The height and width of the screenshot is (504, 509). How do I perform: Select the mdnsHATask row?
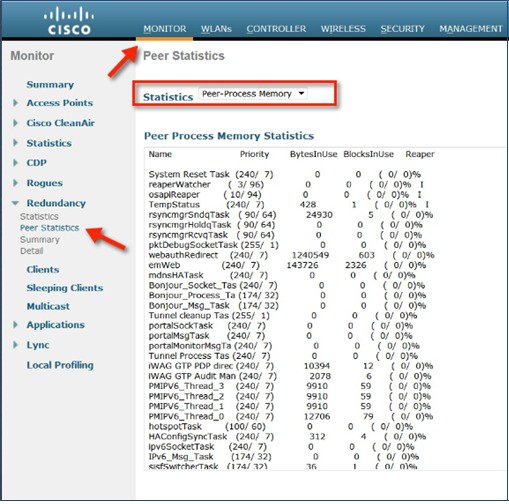pyautogui.click(x=282, y=275)
